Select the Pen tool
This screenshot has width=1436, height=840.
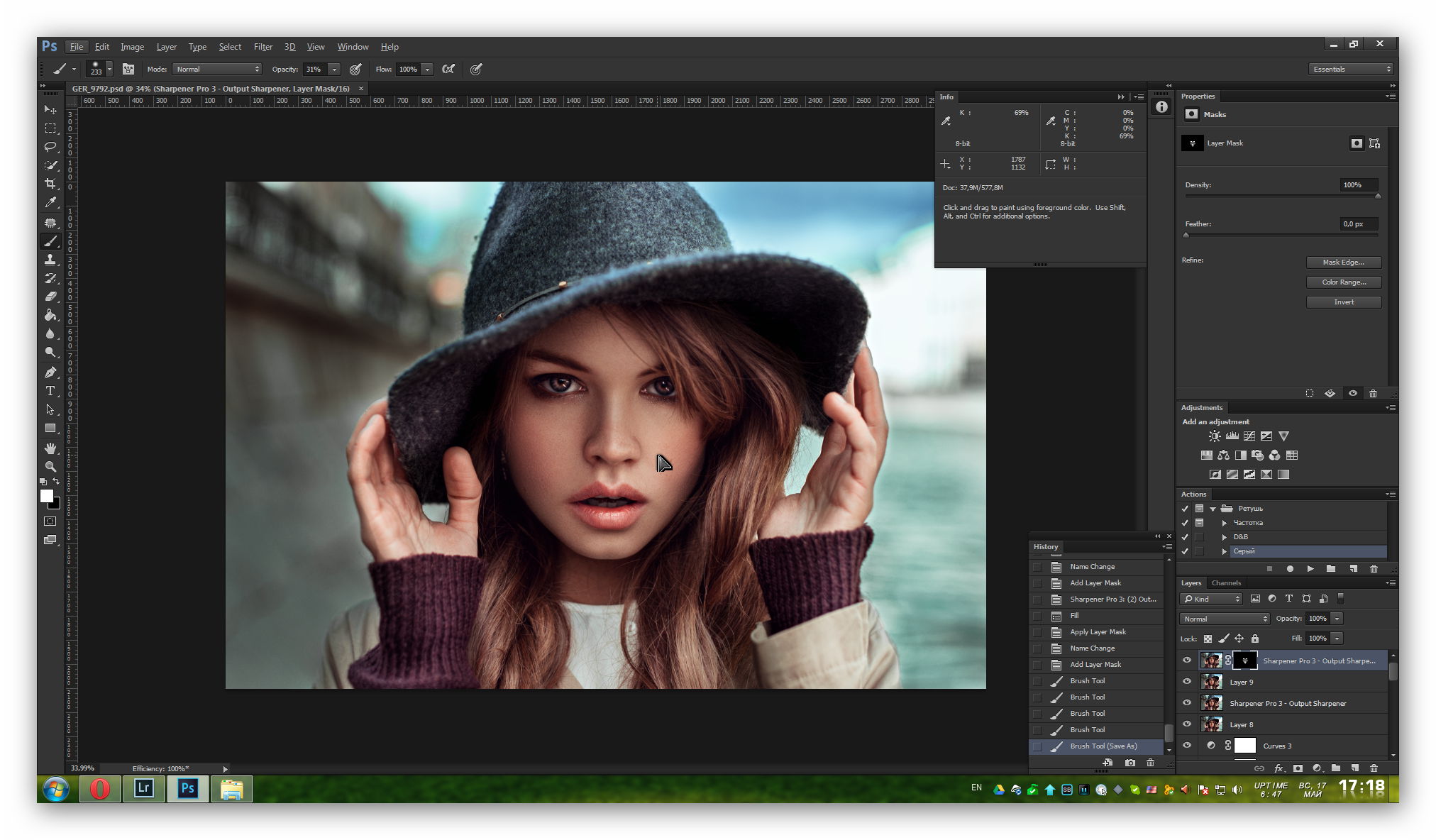(x=50, y=372)
